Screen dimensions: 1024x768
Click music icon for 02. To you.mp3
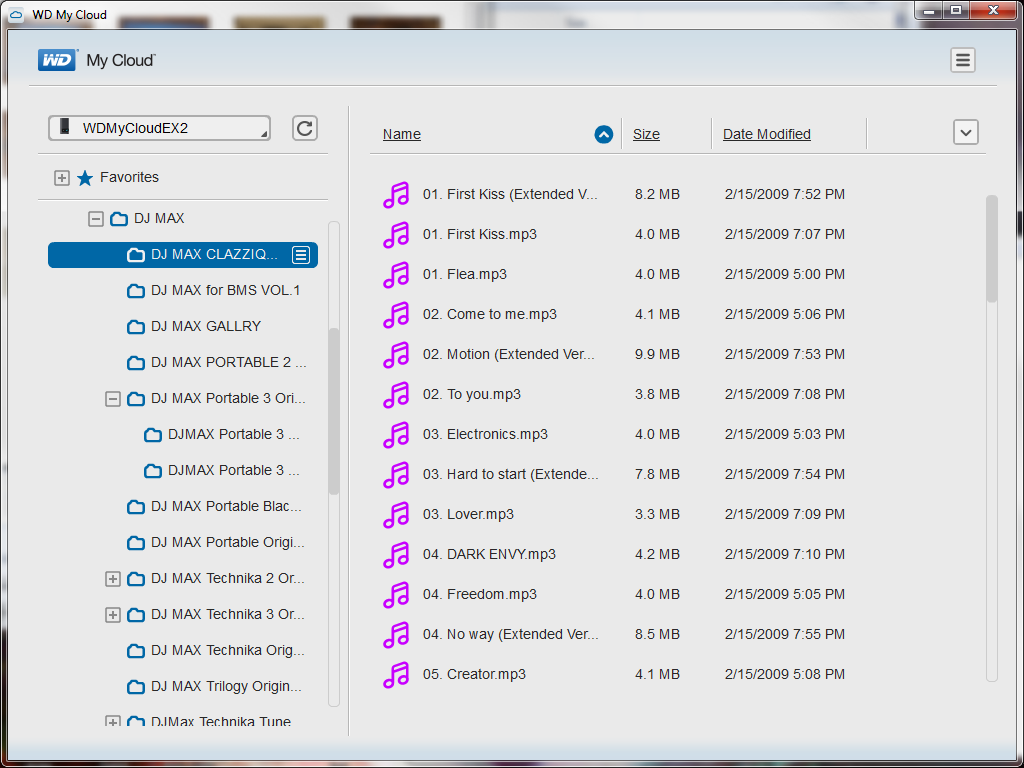[x=396, y=394]
